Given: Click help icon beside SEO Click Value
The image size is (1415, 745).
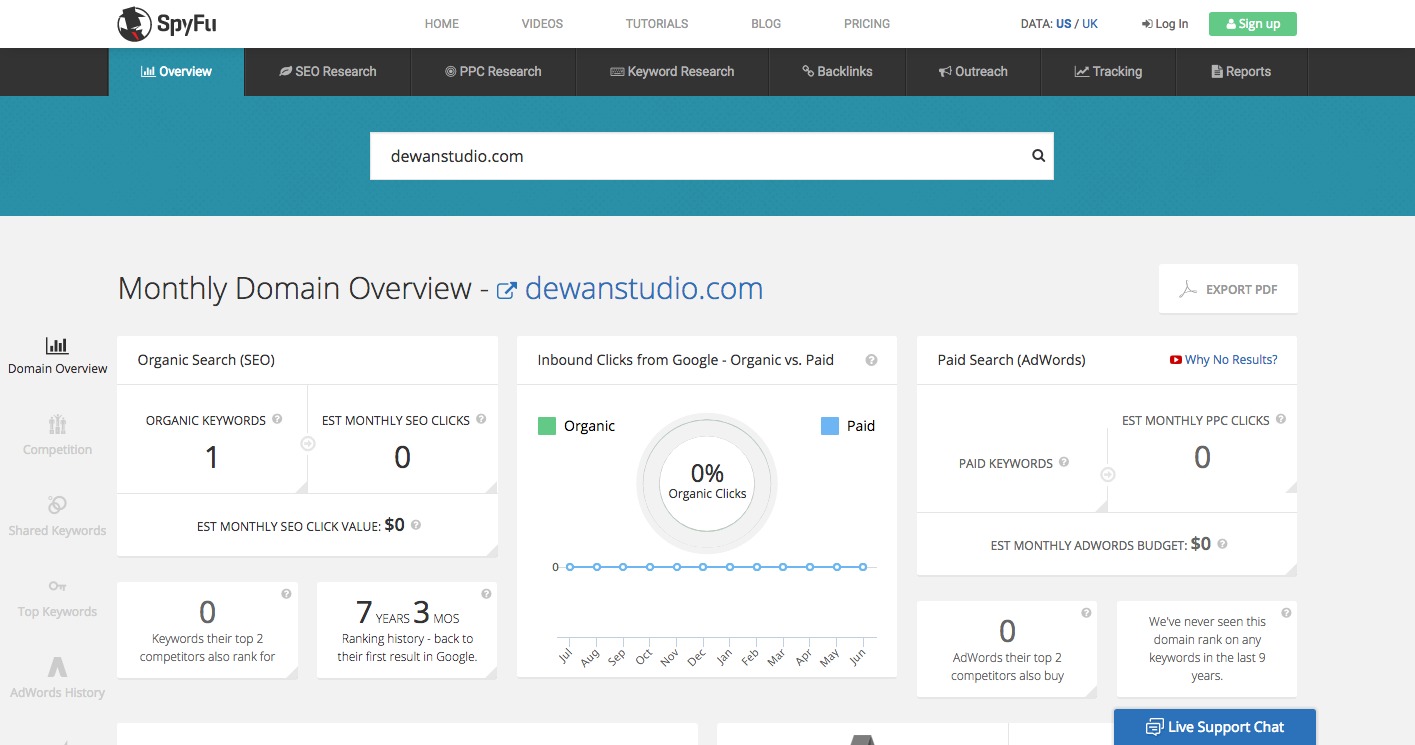Looking at the screenshot, I should pyautogui.click(x=416, y=525).
